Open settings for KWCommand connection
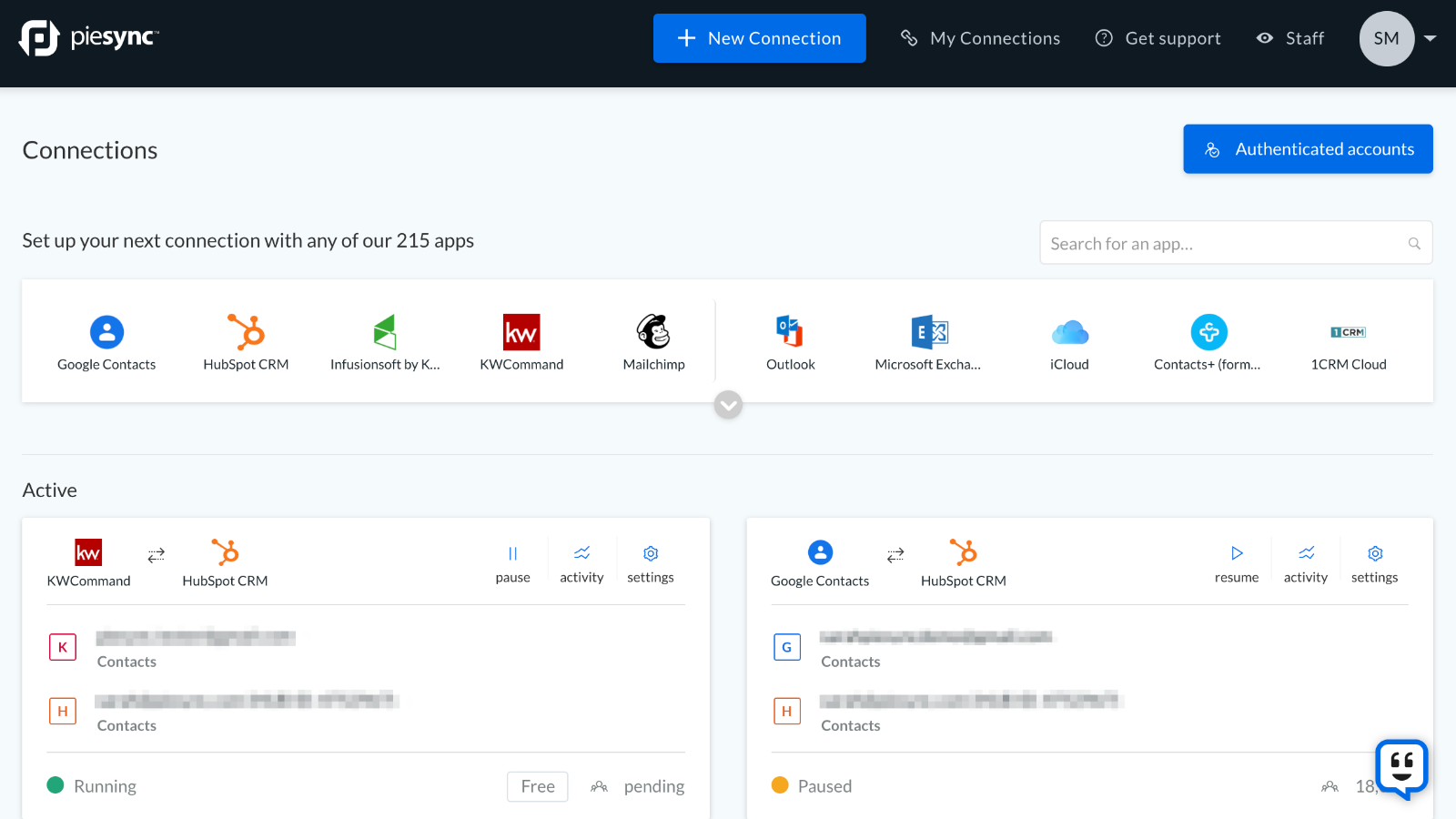1456x819 pixels. (x=651, y=564)
